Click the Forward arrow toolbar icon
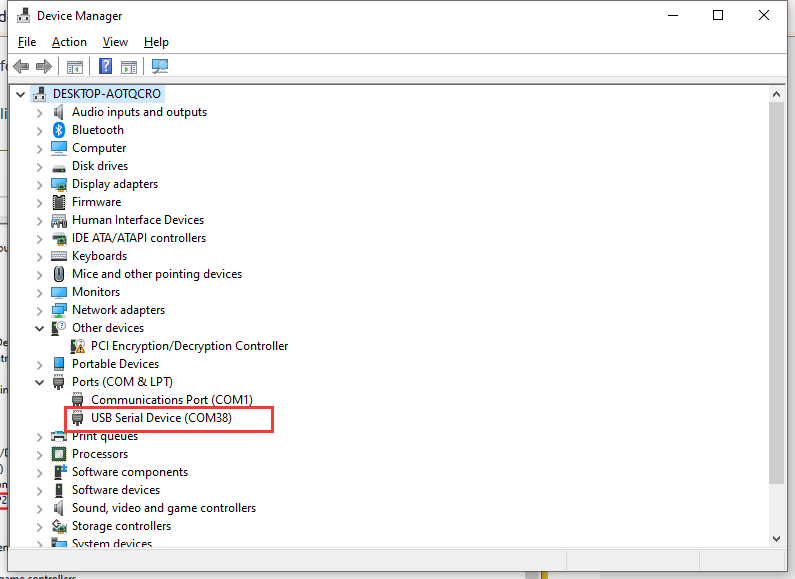795x579 pixels. (x=44, y=66)
